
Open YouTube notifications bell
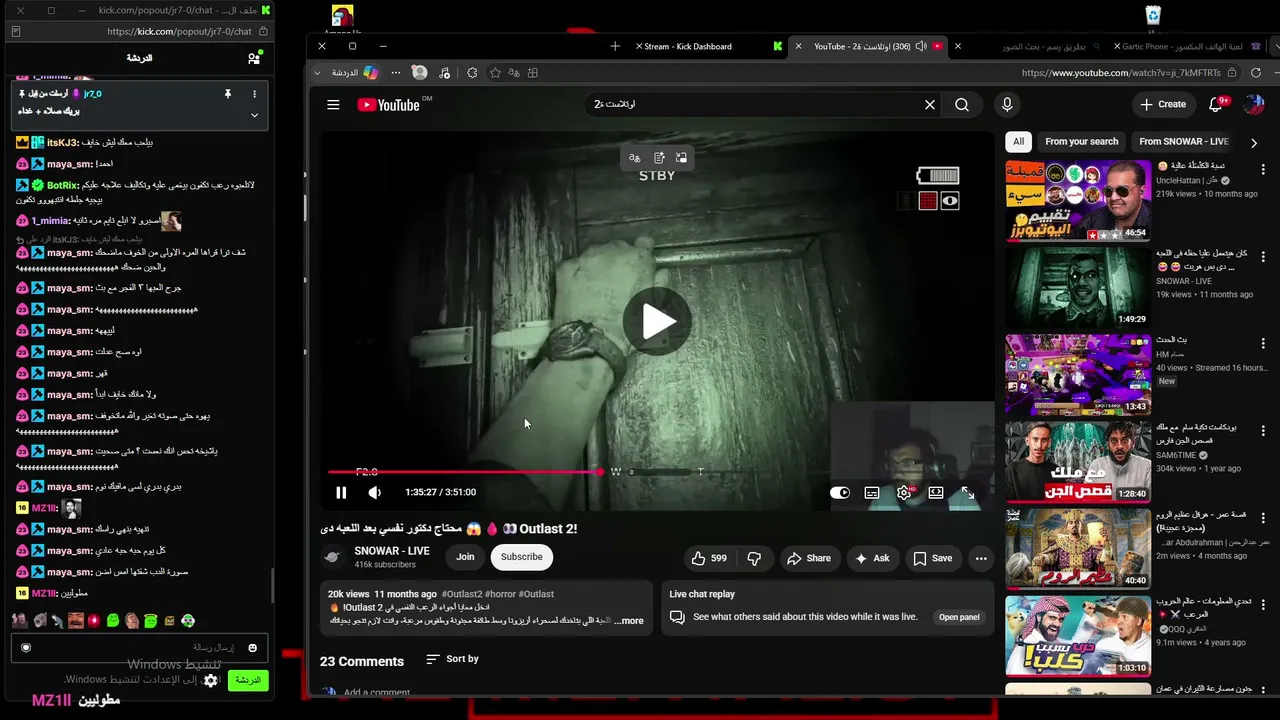[1217, 104]
